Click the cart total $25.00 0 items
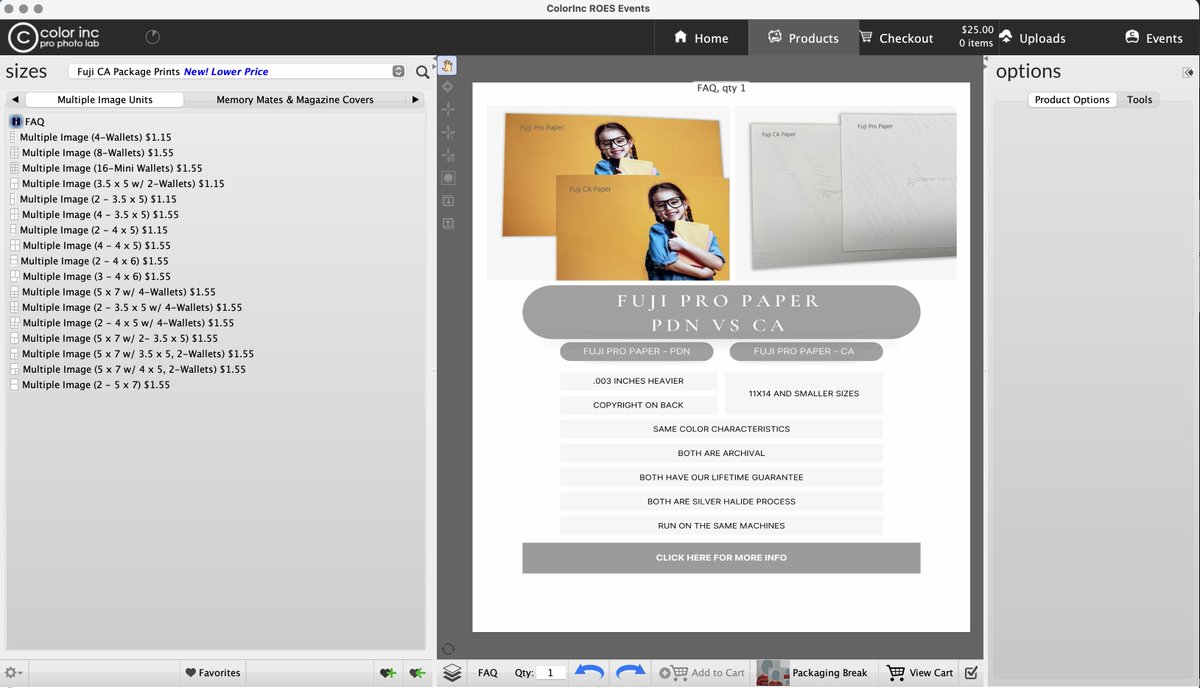 point(976,37)
